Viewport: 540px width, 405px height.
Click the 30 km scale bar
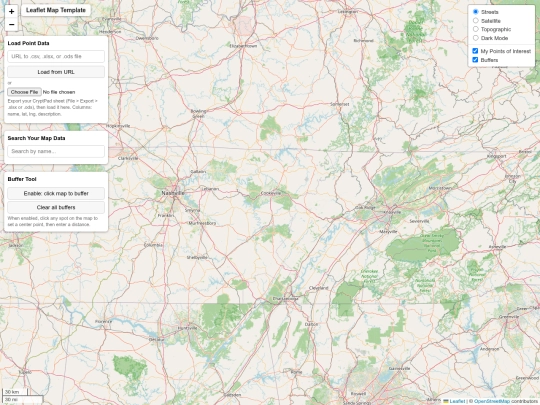point(15,392)
